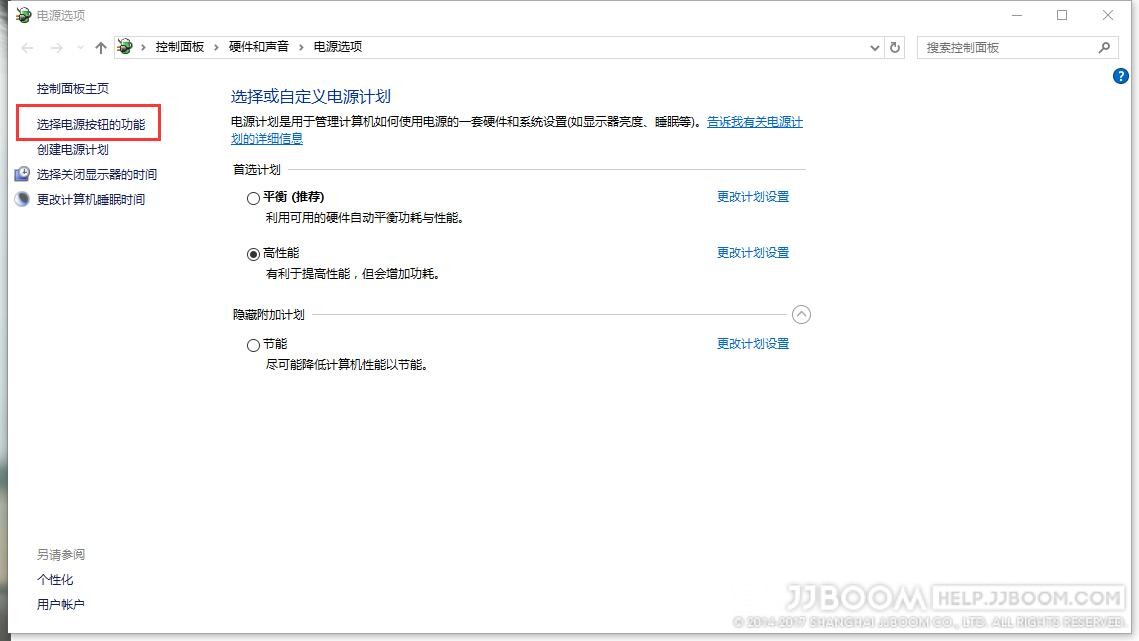The height and width of the screenshot is (641, 1139).
Task: Navigate to 控制面板 in the breadcrumb
Action: (180, 46)
